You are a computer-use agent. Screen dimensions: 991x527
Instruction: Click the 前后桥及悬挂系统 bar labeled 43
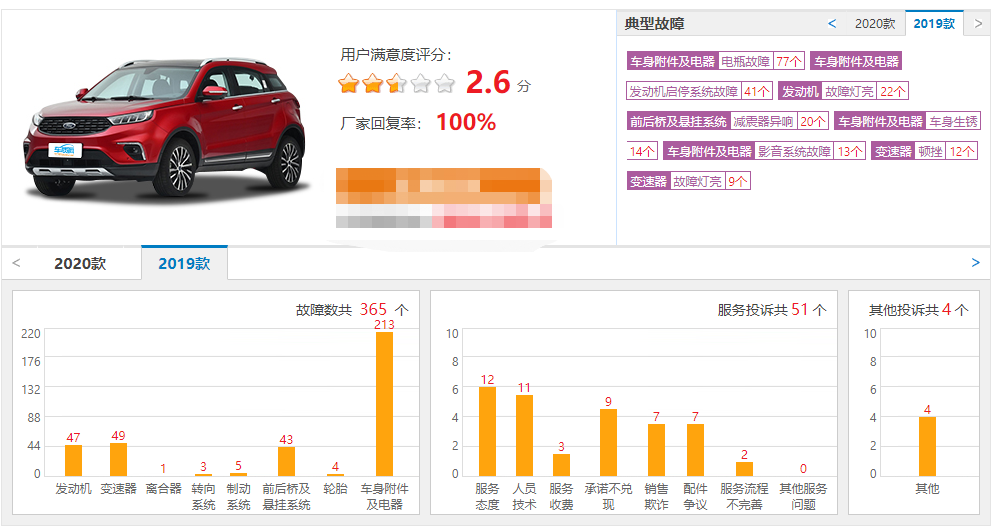[x=286, y=461]
